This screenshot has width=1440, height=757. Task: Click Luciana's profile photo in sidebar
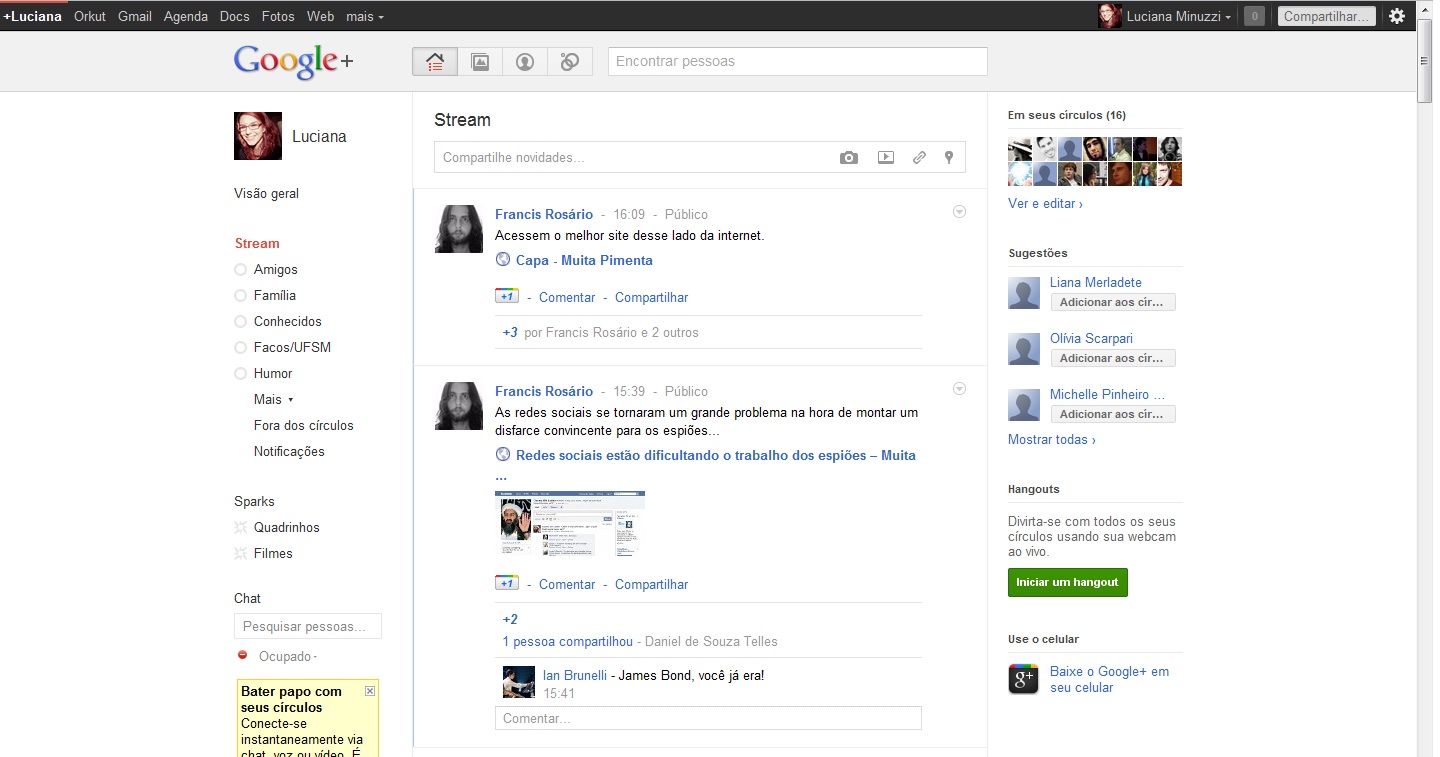[x=258, y=136]
